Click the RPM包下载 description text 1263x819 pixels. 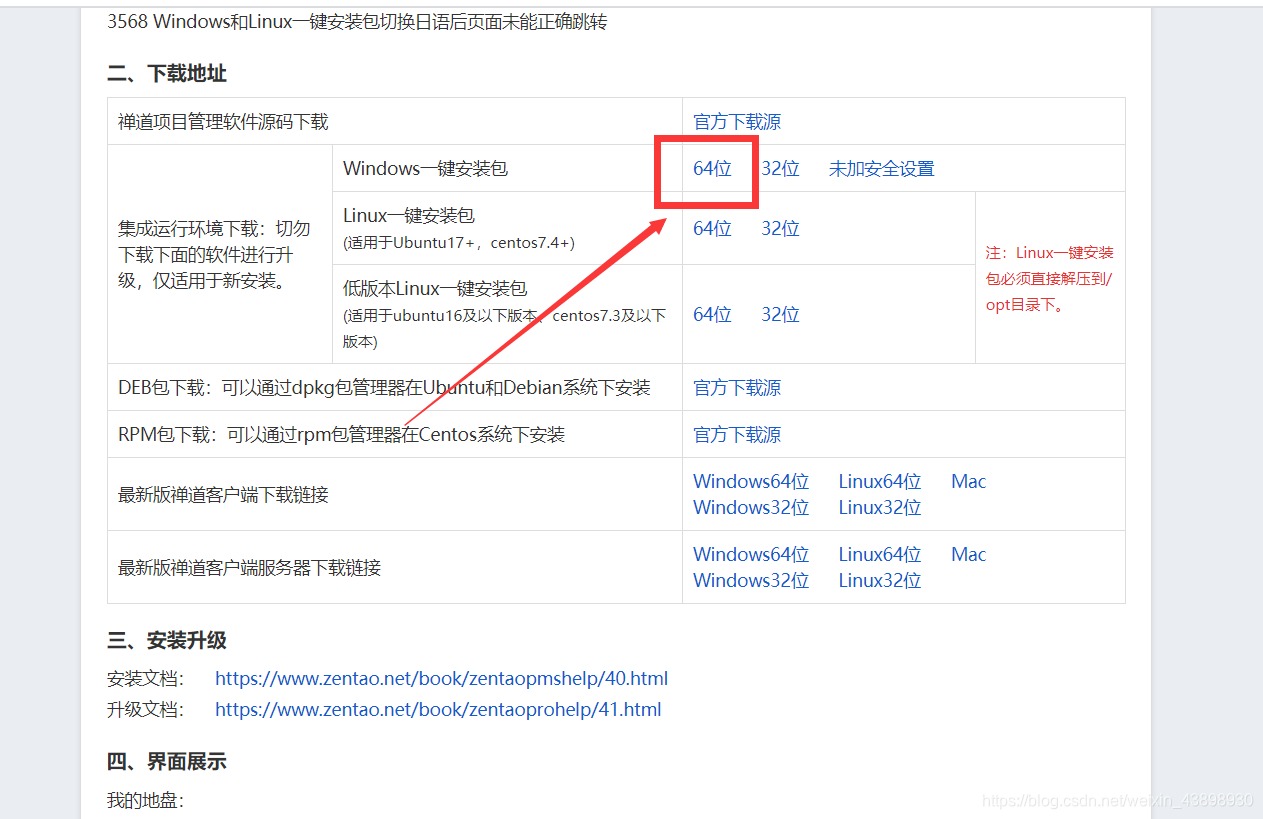[x=341, y=435]
